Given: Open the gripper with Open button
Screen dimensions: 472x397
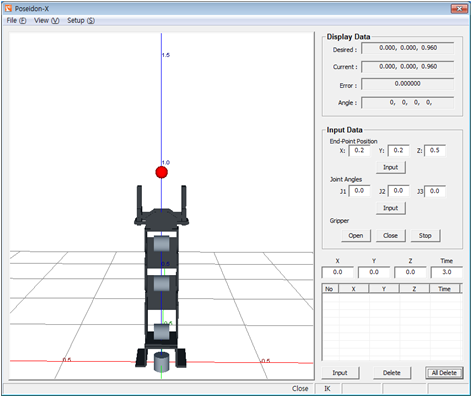Looking at the screenshot, I should pos(356,236).
